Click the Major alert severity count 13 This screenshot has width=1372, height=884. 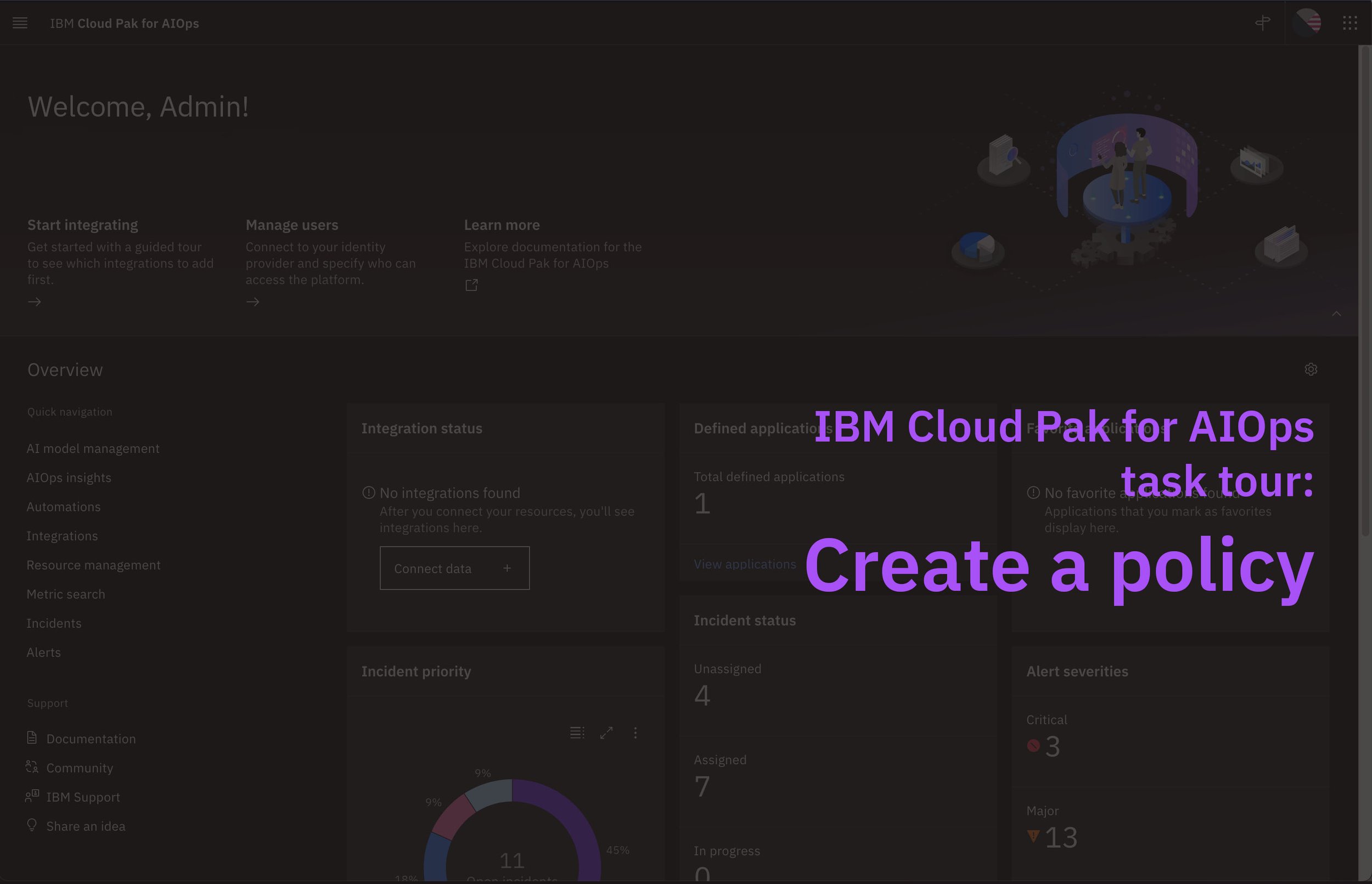pos(1061,837)
